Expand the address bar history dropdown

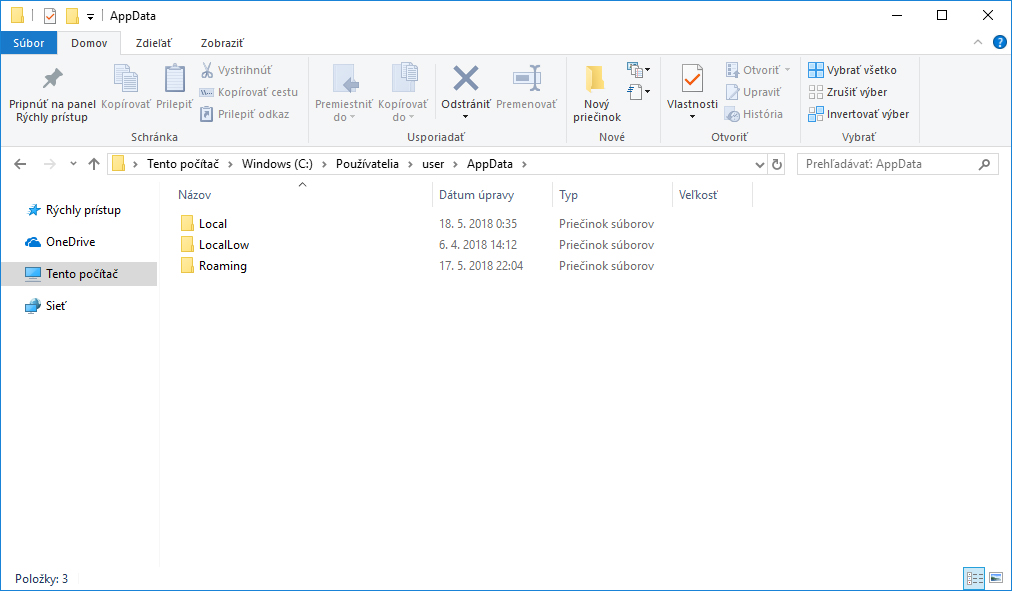pos(760,165)
